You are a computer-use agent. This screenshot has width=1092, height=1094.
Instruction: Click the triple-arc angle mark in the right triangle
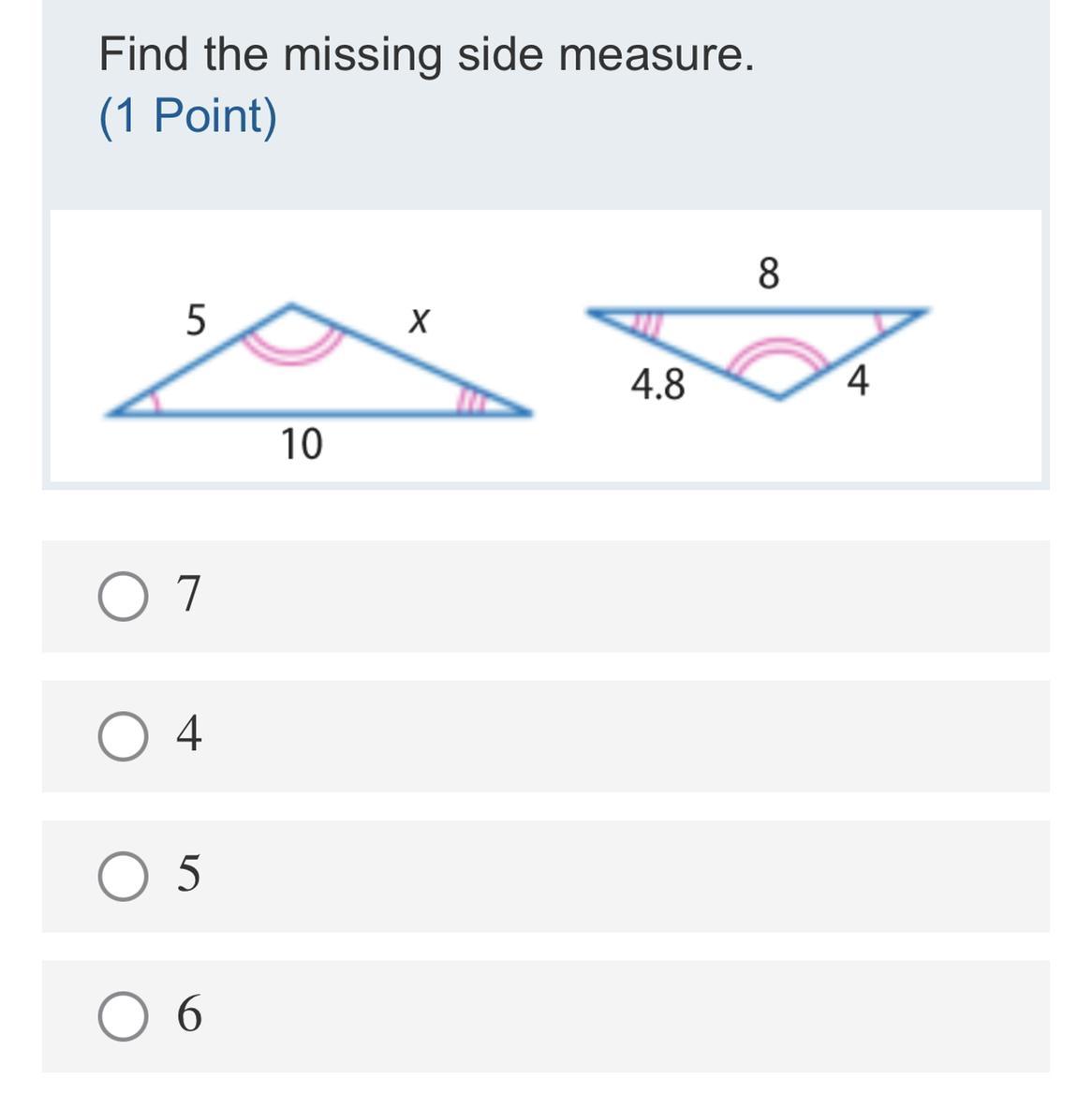point(645,324)
